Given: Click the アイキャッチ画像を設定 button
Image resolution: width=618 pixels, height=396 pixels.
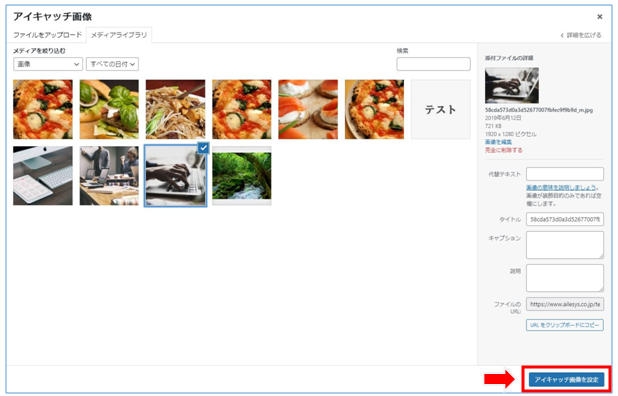Looking at the screenshot, I should point(566,379).
